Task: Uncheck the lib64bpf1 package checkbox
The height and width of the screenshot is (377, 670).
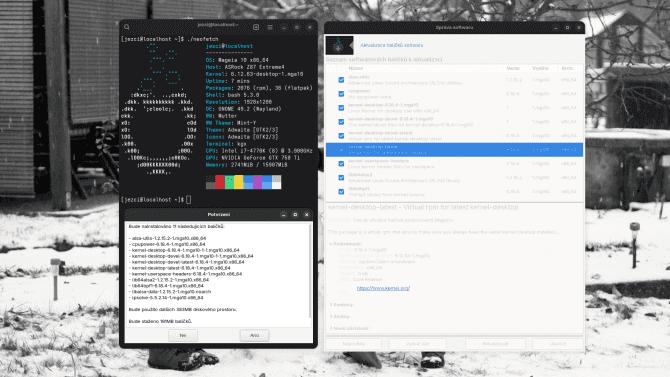Action: coord(341,191)
